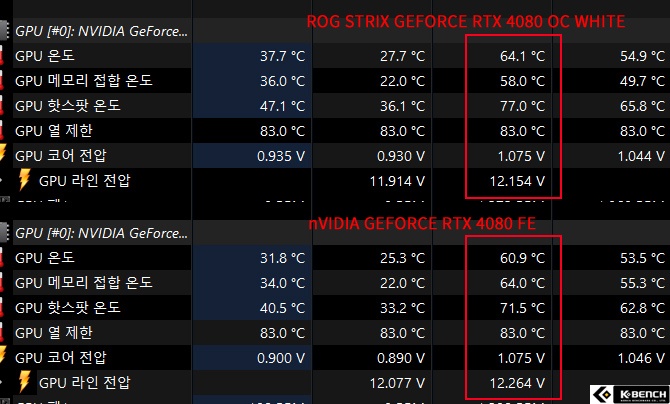670x404 pixels.
Task: Select the GPU 온도 label in the 37.7 °C row
Action: pyautogui.click(x=45, y=56)
